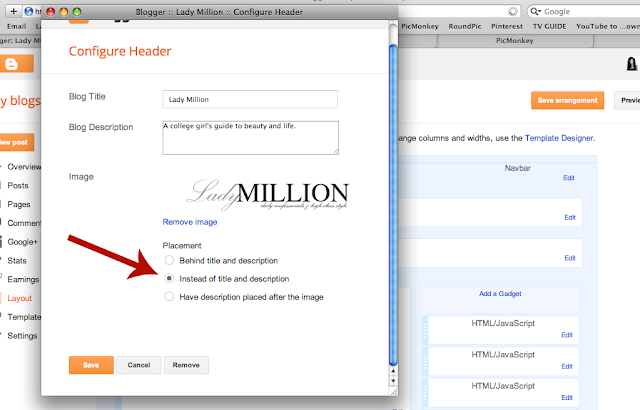The width and height of the screenshot is (640, 410).
Task: Click Edit link for Navbar gadget
Action: tap(569, 178)
